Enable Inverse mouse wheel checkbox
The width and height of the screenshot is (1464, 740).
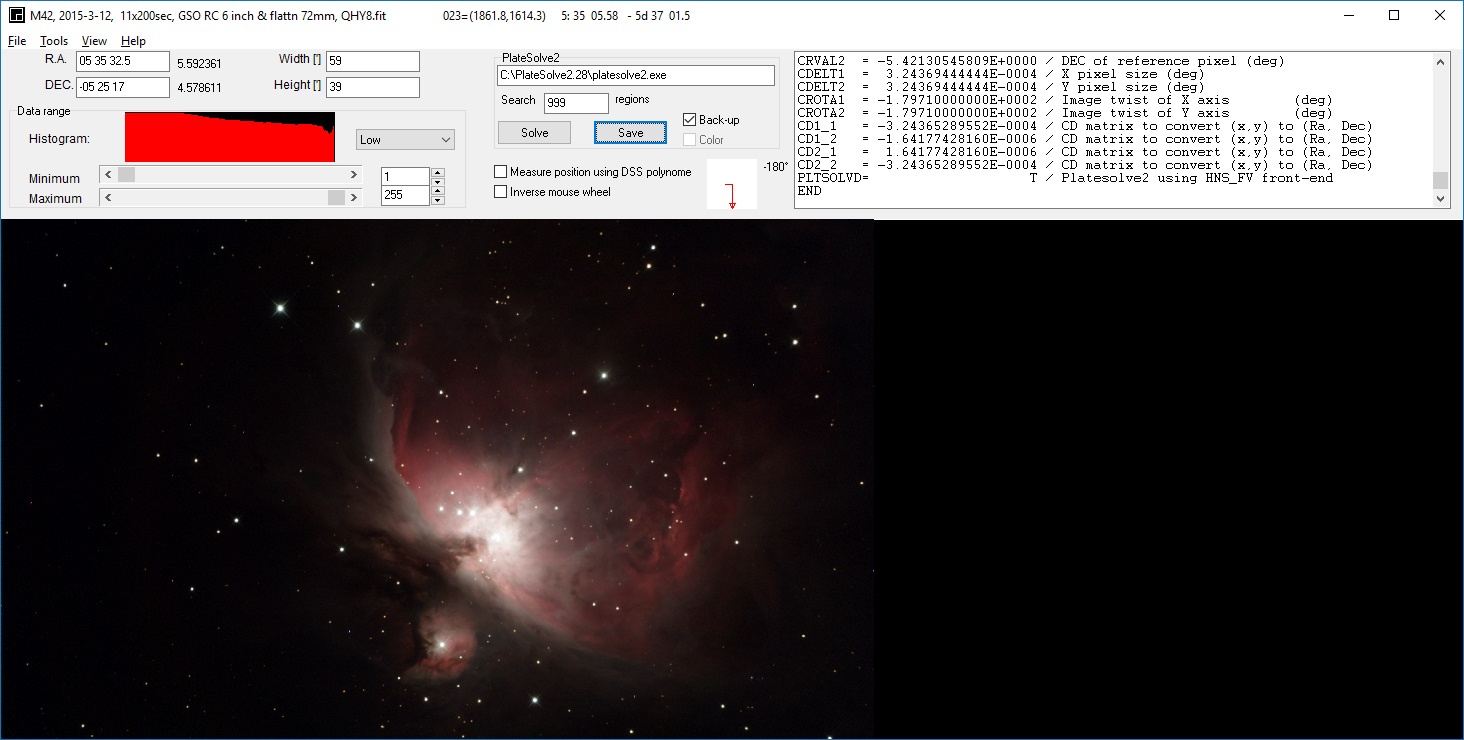pos(501,191)
